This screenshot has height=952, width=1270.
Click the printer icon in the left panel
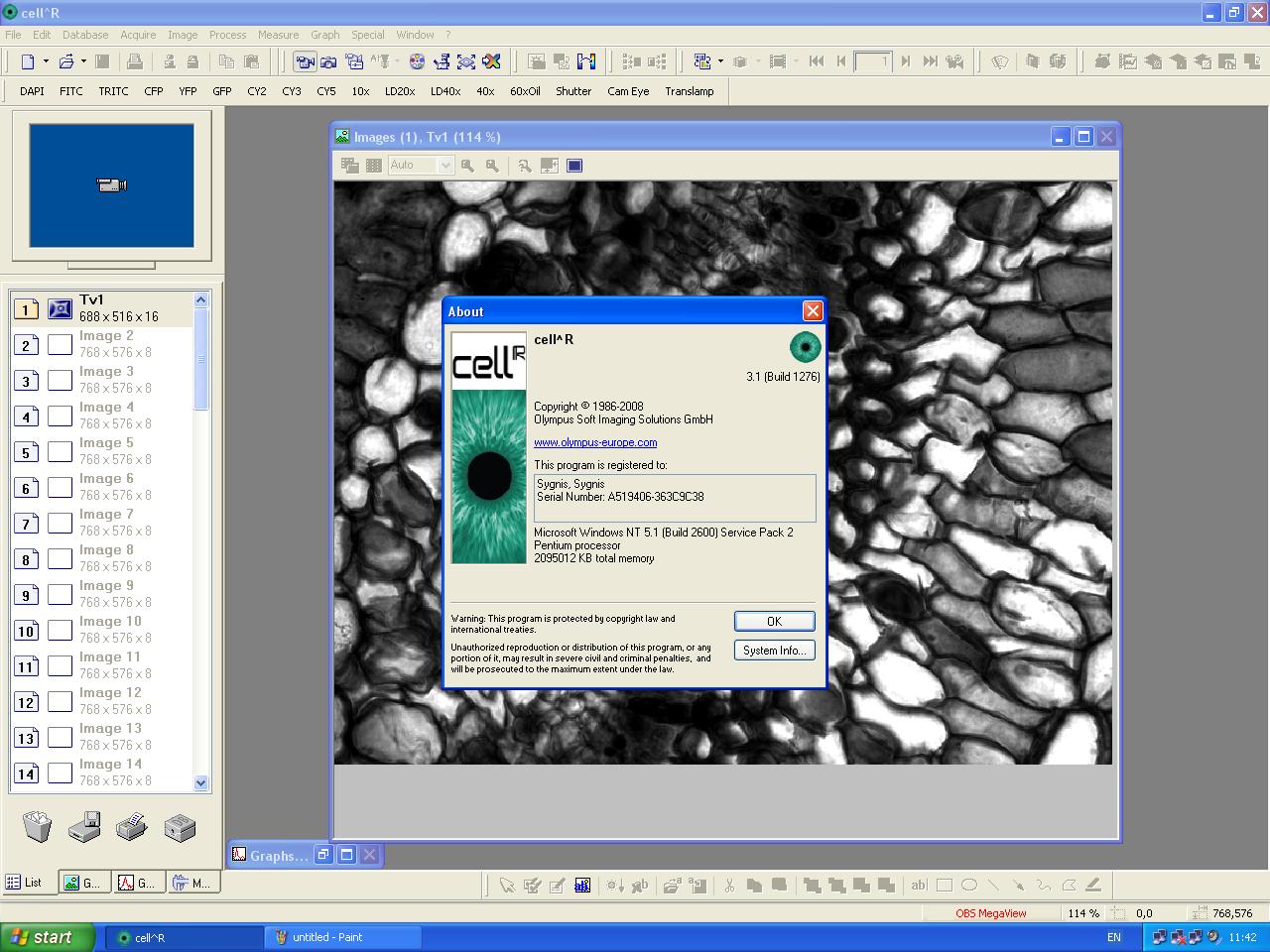click(x=132, y=826)
